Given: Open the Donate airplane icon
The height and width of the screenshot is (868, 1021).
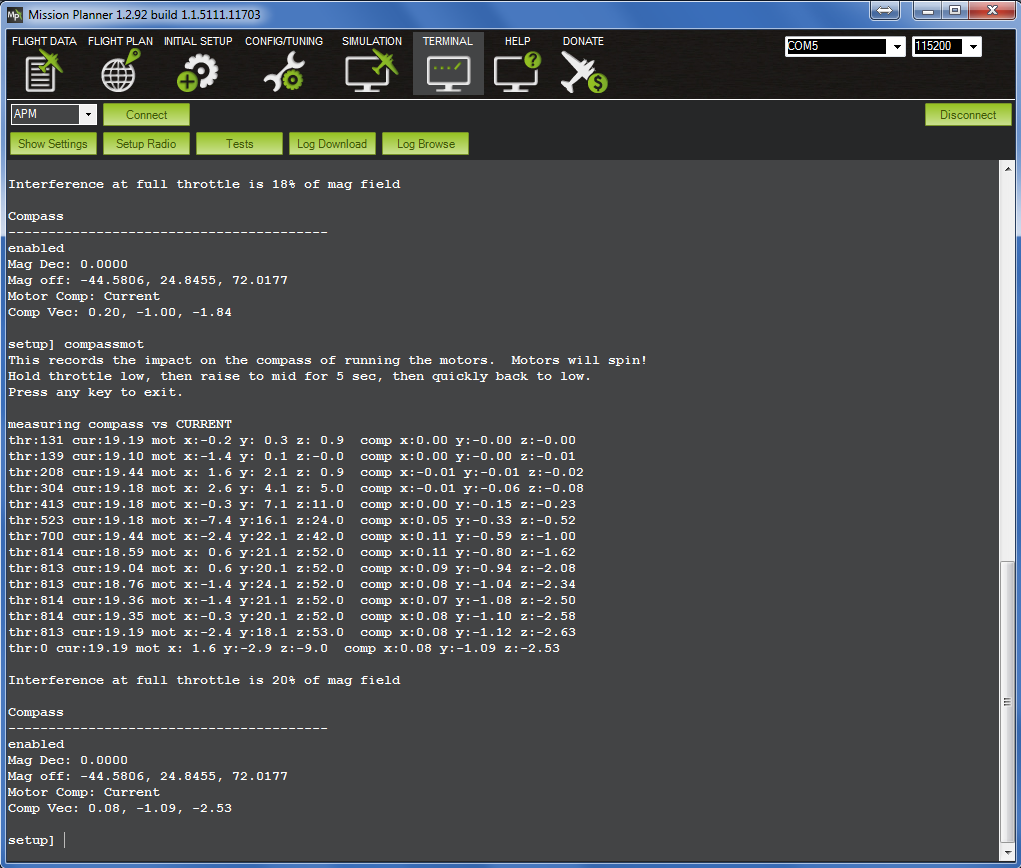Looking at the screenshot, I should (x=583, y=72).
